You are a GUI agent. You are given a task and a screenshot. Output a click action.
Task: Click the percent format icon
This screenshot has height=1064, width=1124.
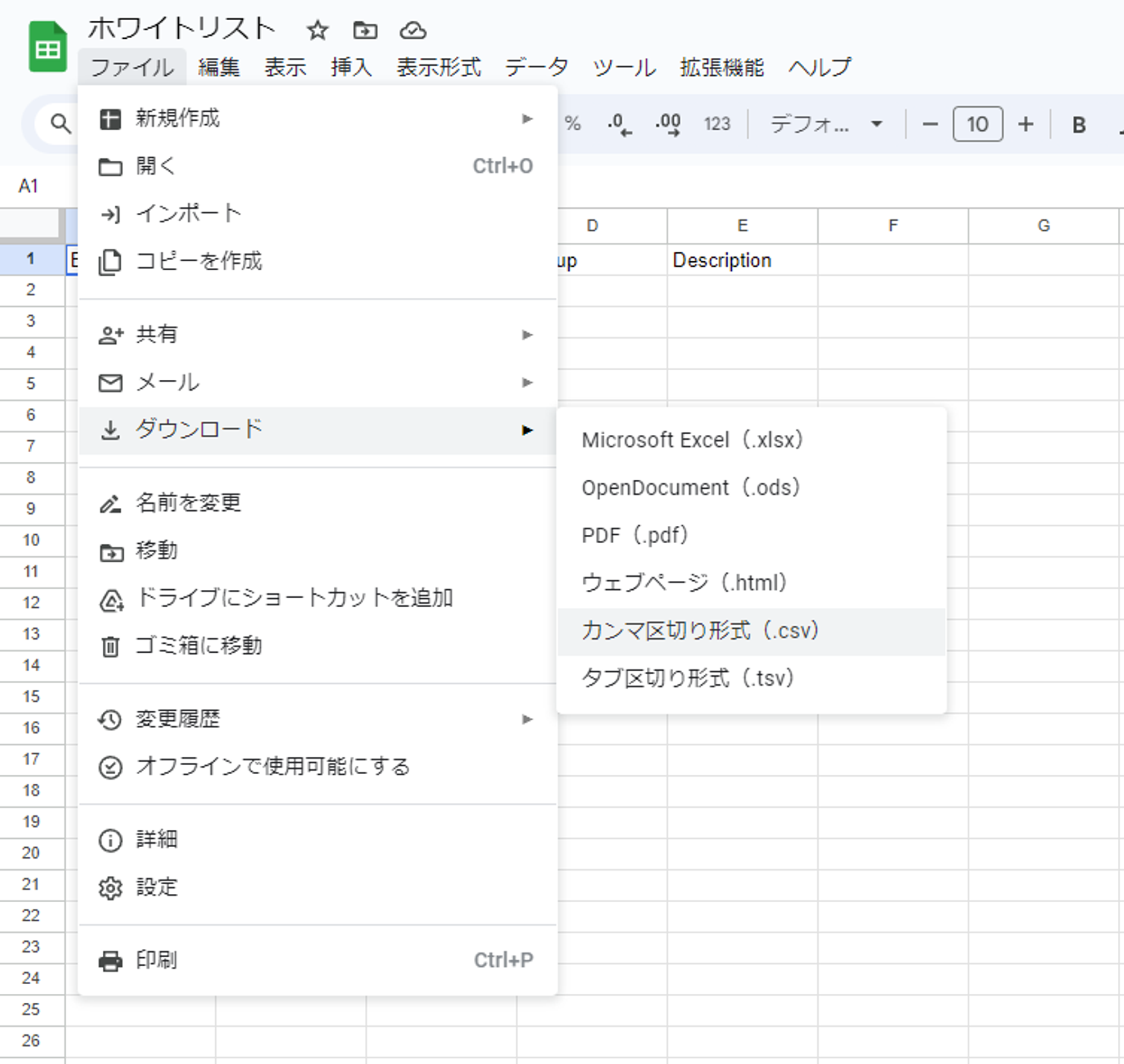pyautogui.click(x=573, y=124)
